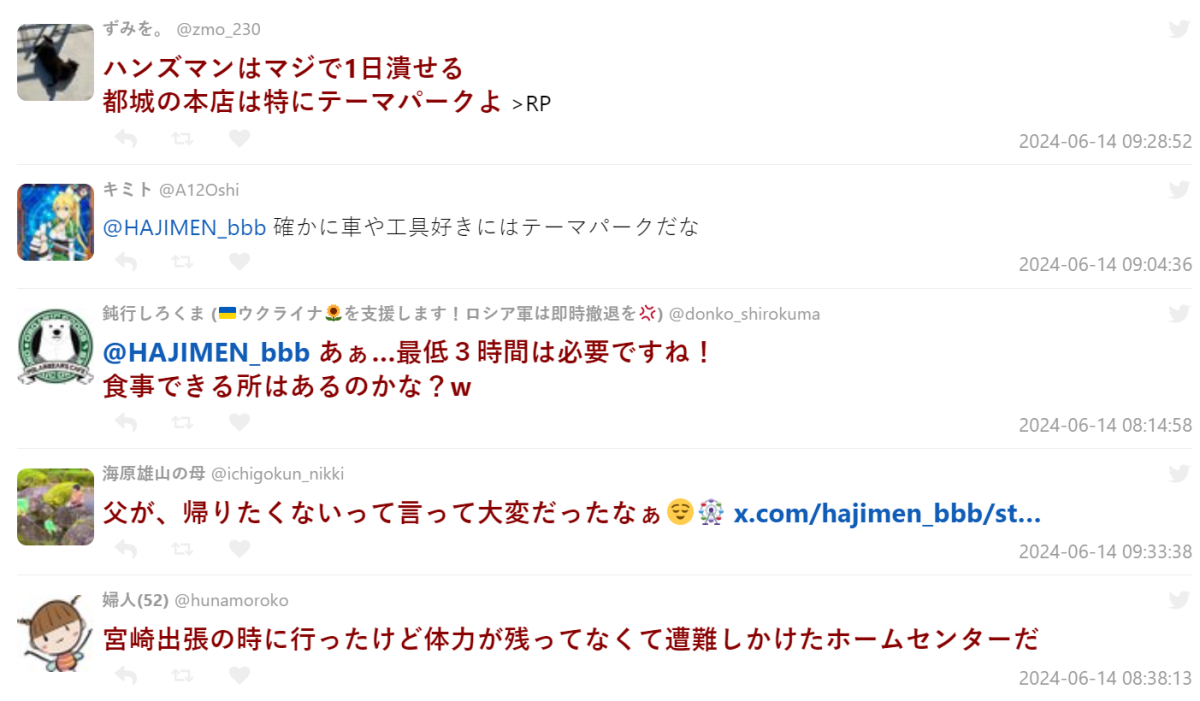Reply to the tweet by @zmo_230
Viewport: 1200px width, 701px height.
pos(126,138)
